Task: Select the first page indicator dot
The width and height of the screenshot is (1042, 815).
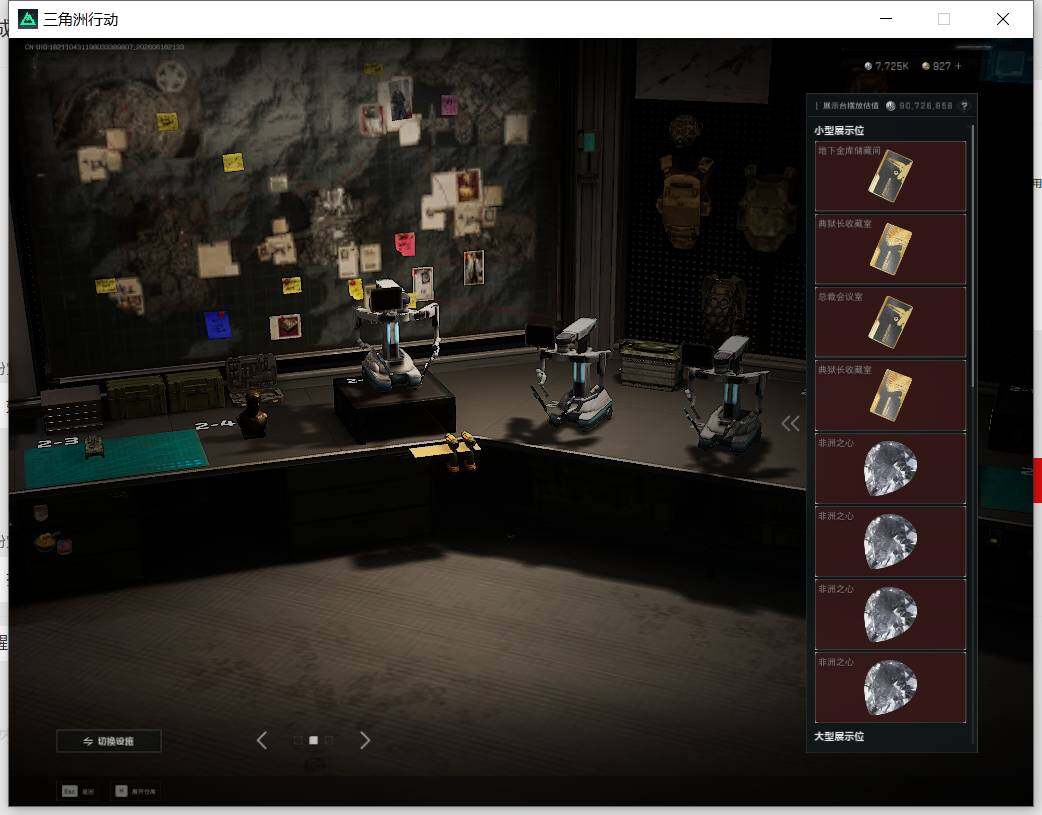Action: (298, 740)
